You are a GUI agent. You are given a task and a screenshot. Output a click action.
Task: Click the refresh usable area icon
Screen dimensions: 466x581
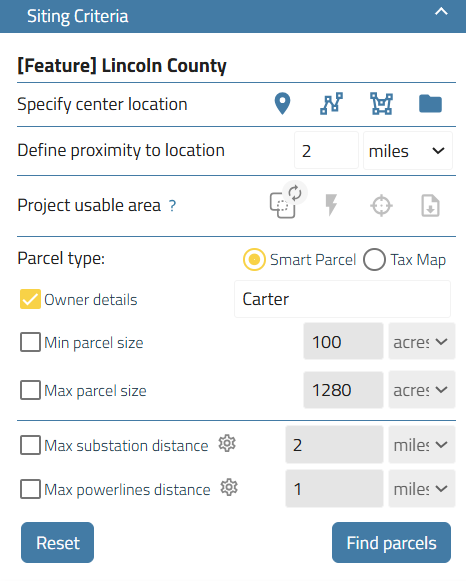click(295, 193)
